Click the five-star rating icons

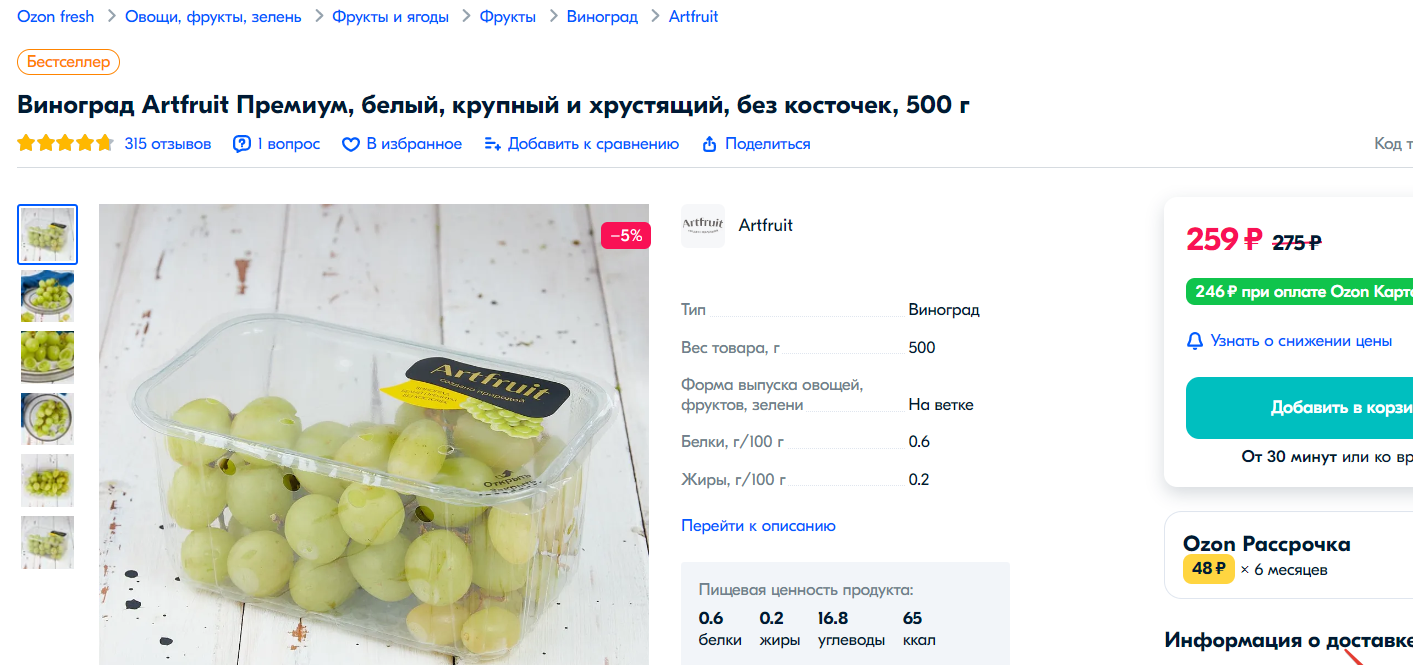tap(66, 144)
